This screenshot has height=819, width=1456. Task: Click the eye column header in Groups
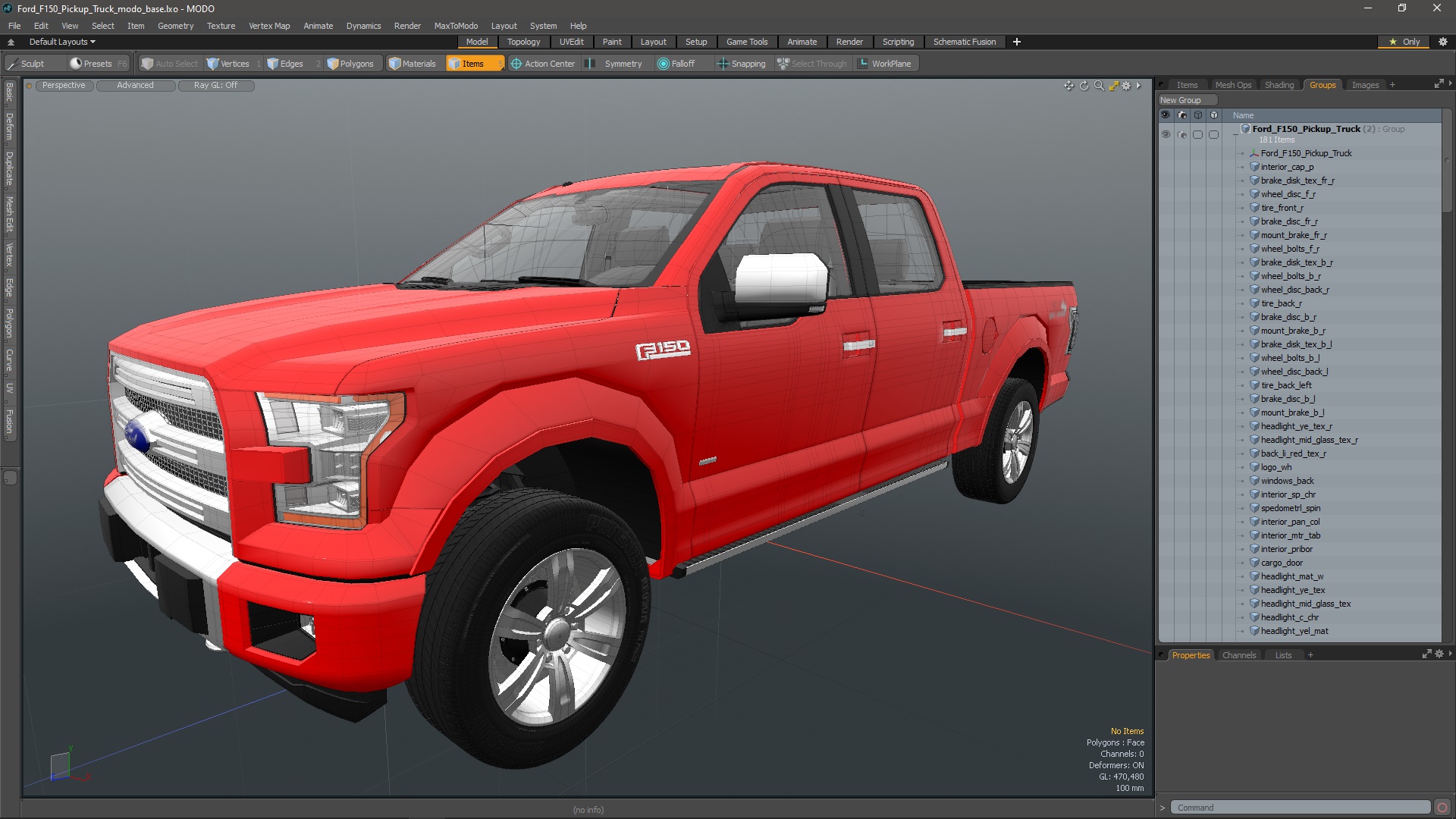click(x=1166, y=115)
